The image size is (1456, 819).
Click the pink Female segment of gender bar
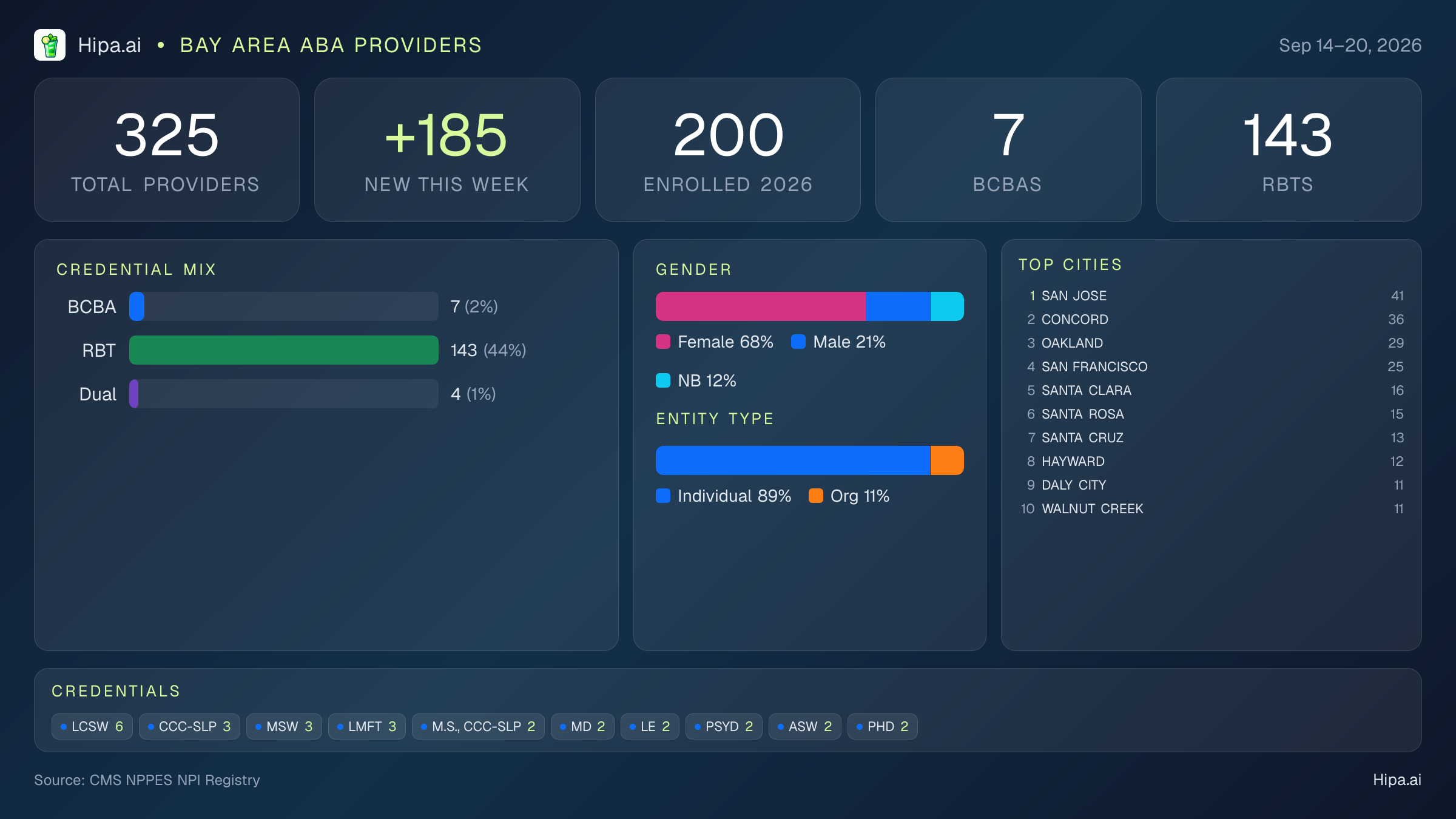[x=761, y=306]
